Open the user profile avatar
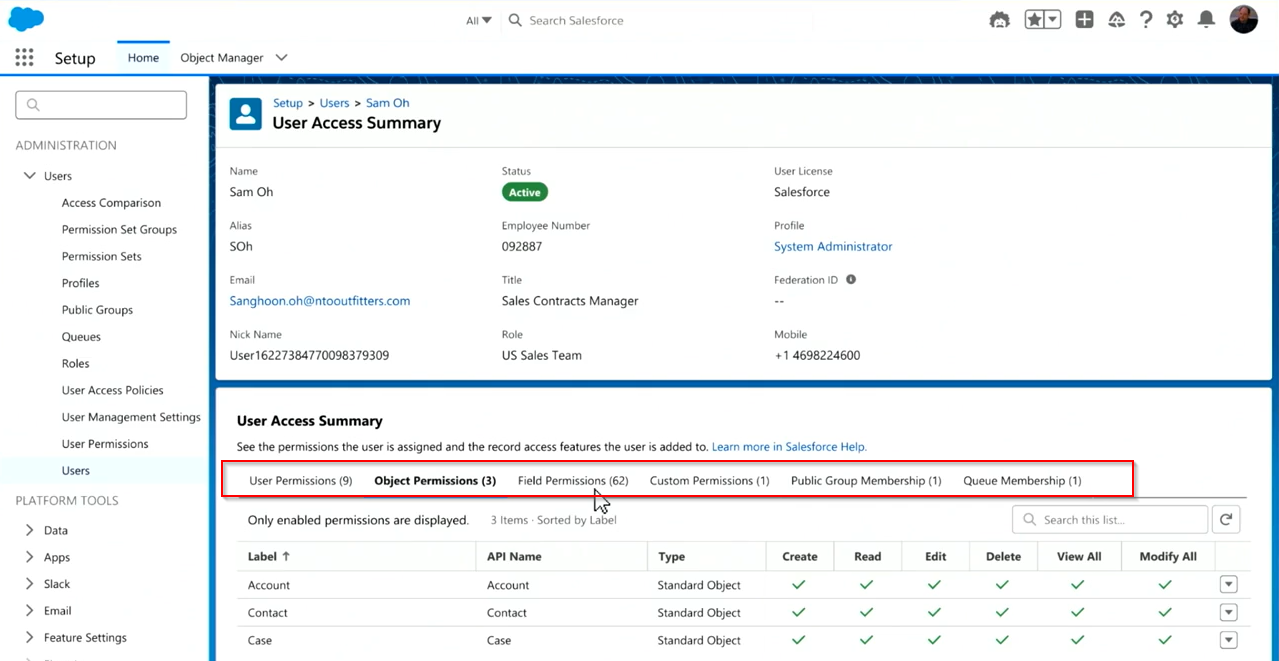The image size is (1279, 661). (x=1243, y=19)
